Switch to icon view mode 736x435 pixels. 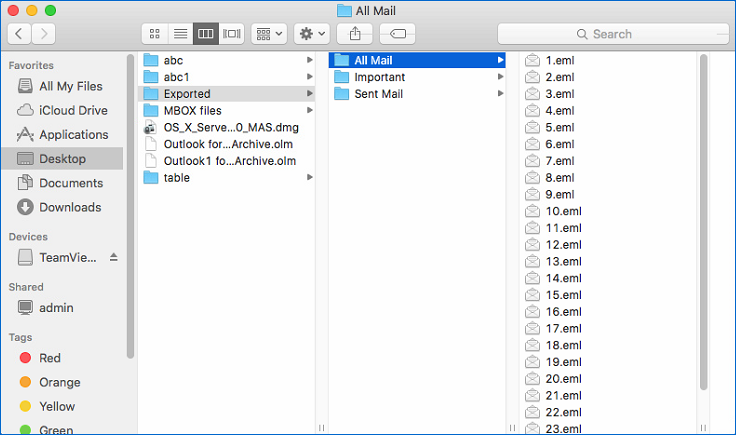tap(155, 34)
